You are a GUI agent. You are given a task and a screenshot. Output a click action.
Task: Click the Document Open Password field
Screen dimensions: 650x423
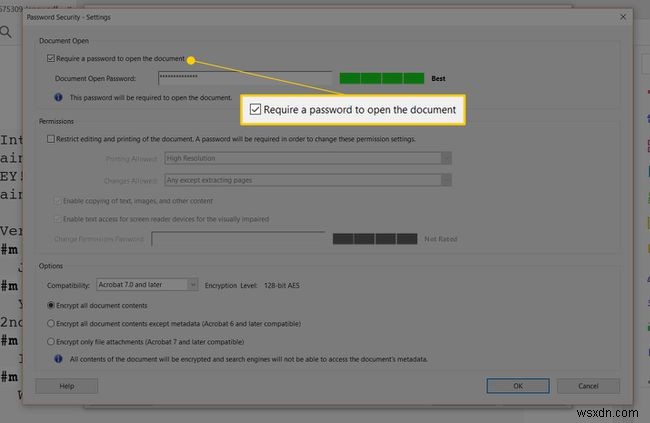click(x=245, y=78)
